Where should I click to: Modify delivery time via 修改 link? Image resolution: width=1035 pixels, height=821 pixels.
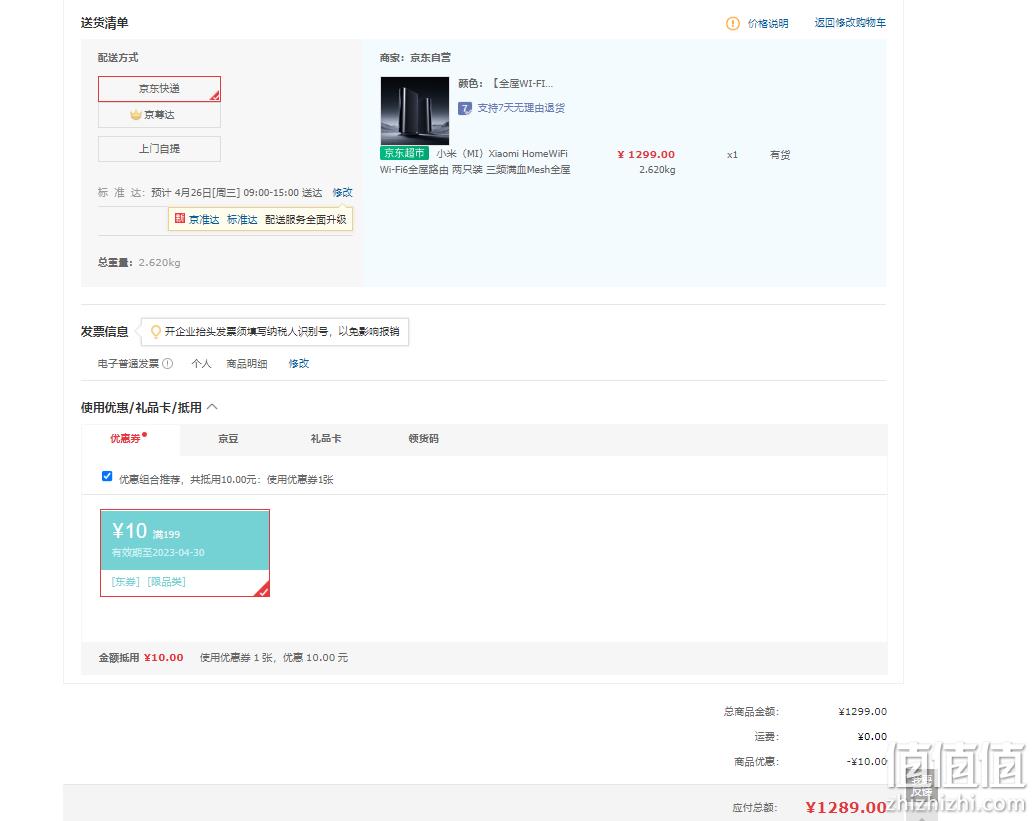coord(342,192)
